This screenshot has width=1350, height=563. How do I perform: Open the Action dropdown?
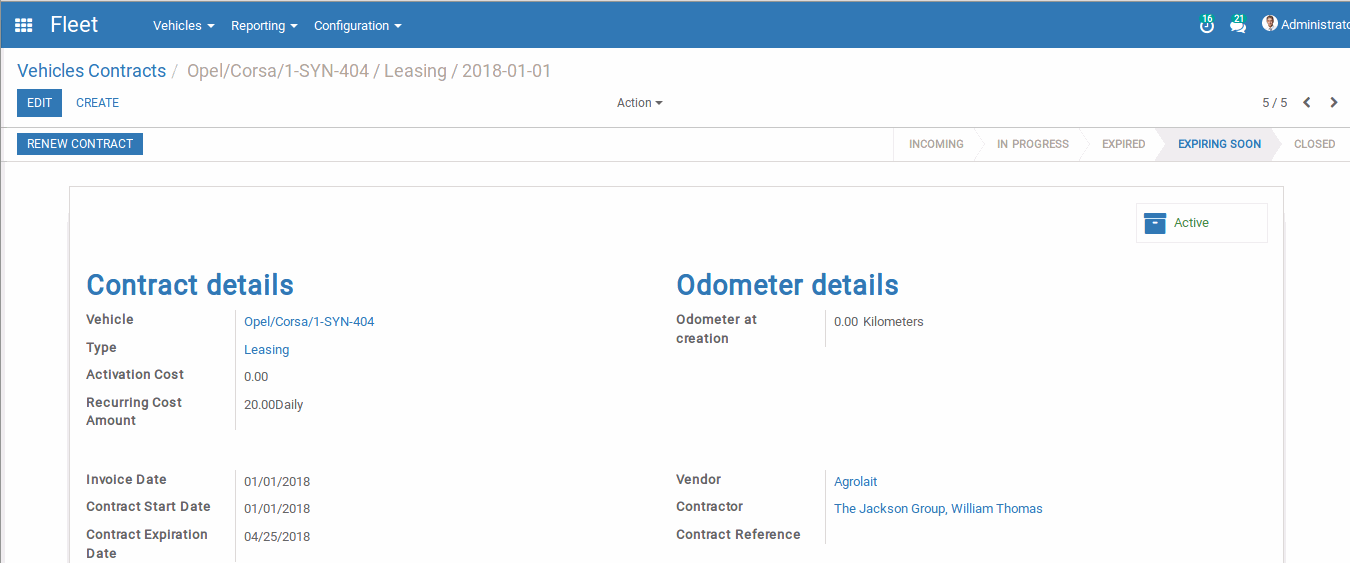tap(640, 103)
